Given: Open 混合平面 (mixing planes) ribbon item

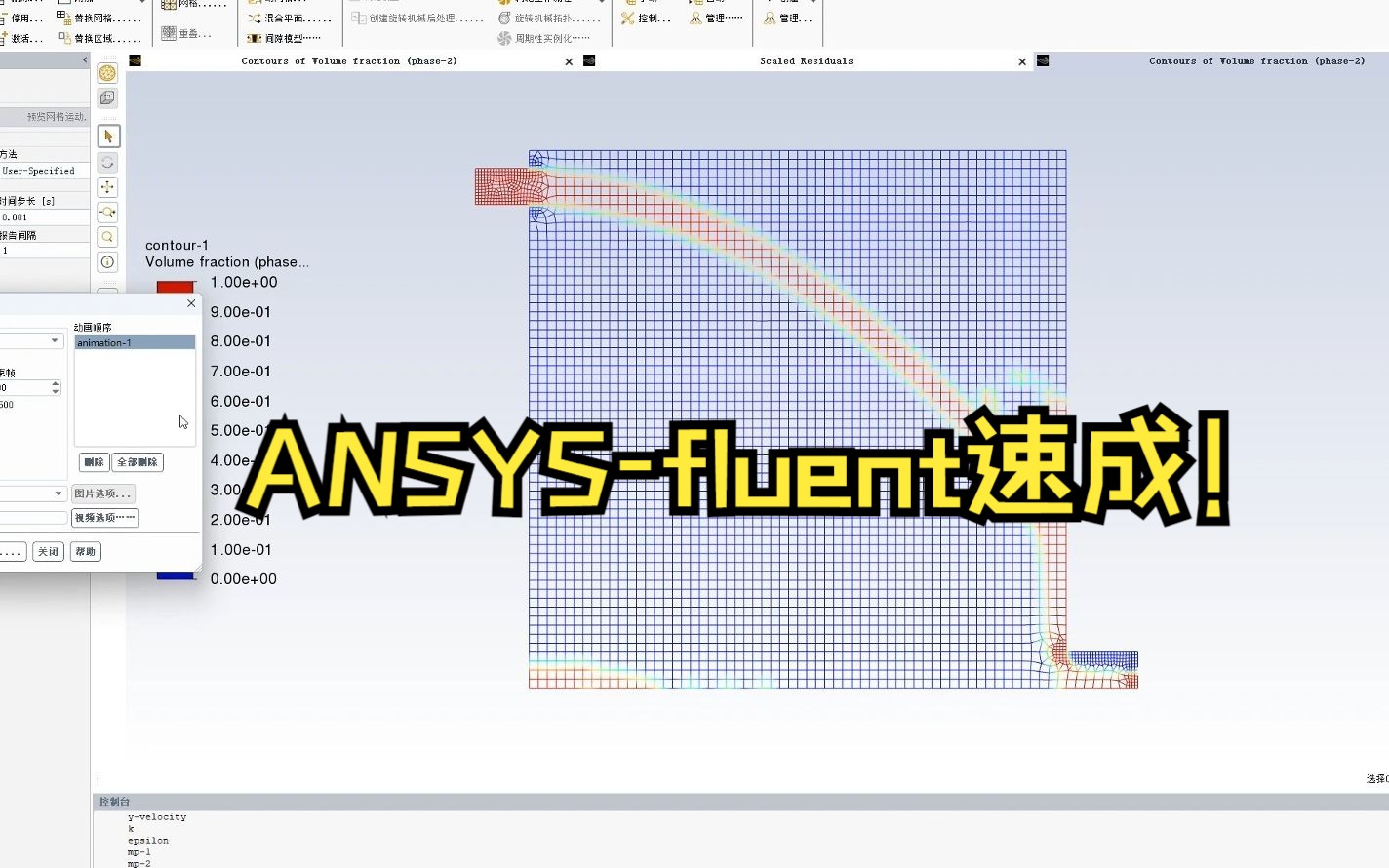Looking at the screenshot, I should [x=289, y=18].
